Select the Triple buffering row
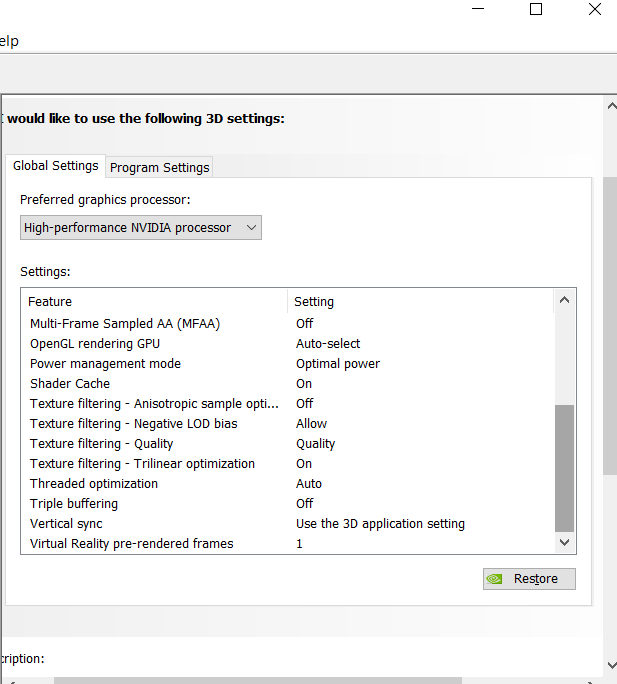Screen dimensions: 617x684 coord(287,504)
